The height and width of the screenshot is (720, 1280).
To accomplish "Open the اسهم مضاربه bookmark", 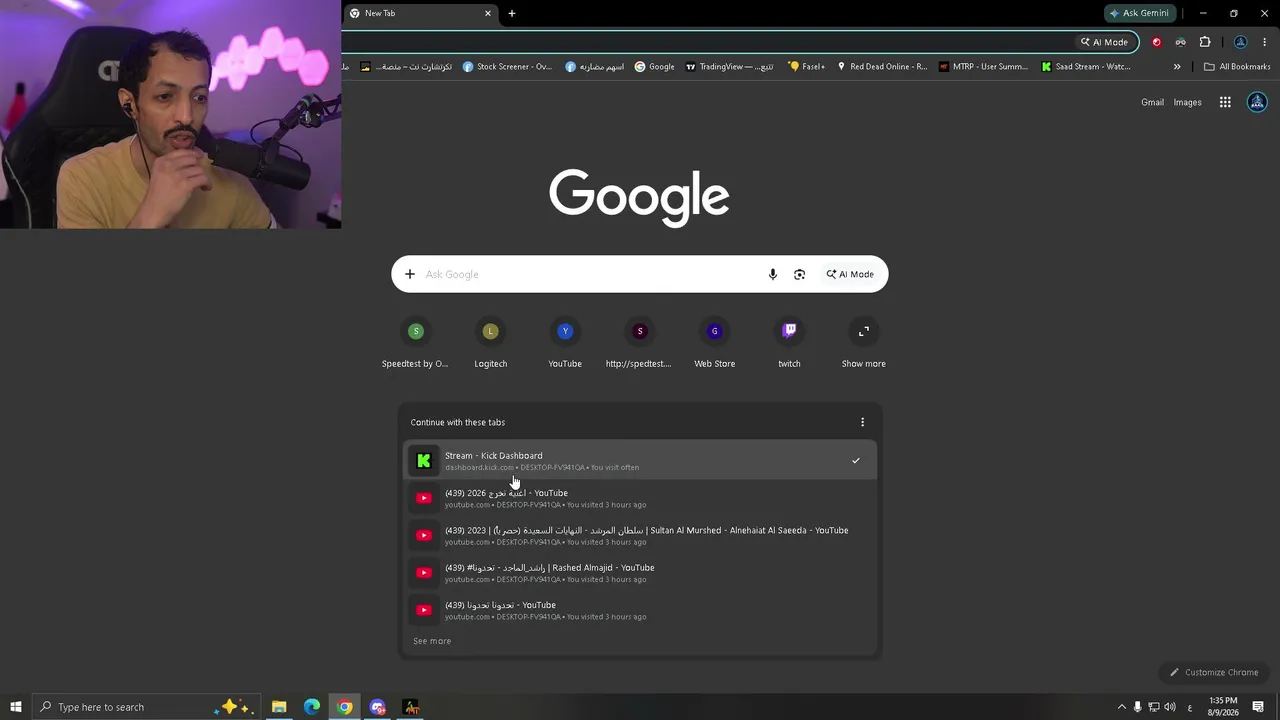I will 594,67.
